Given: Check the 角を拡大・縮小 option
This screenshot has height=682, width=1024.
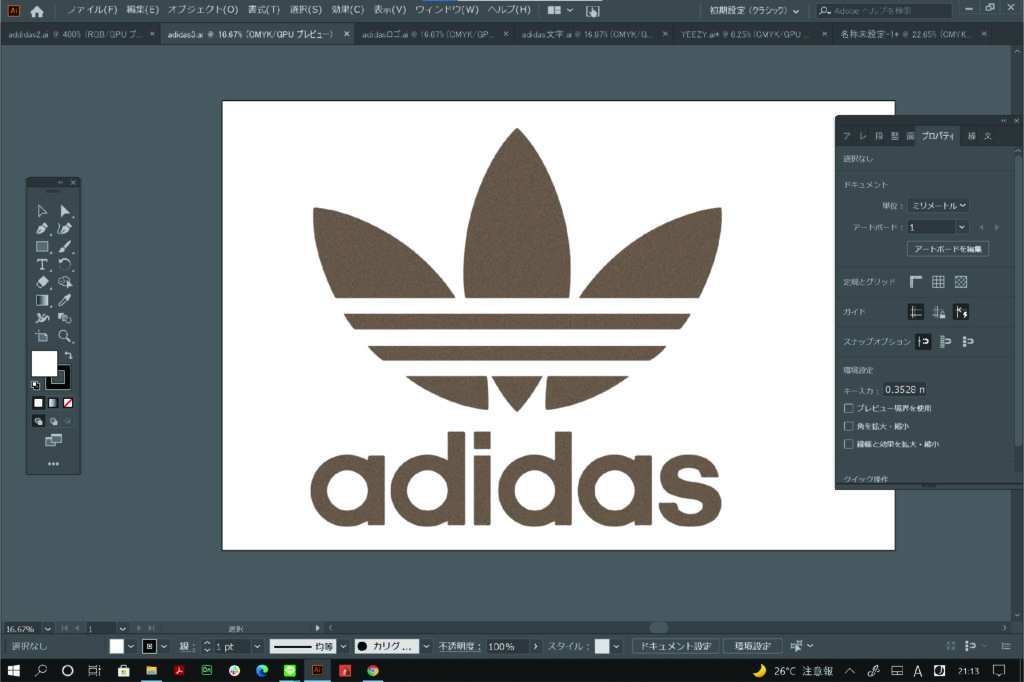Looking at the screenshot, I should point(848,426).
